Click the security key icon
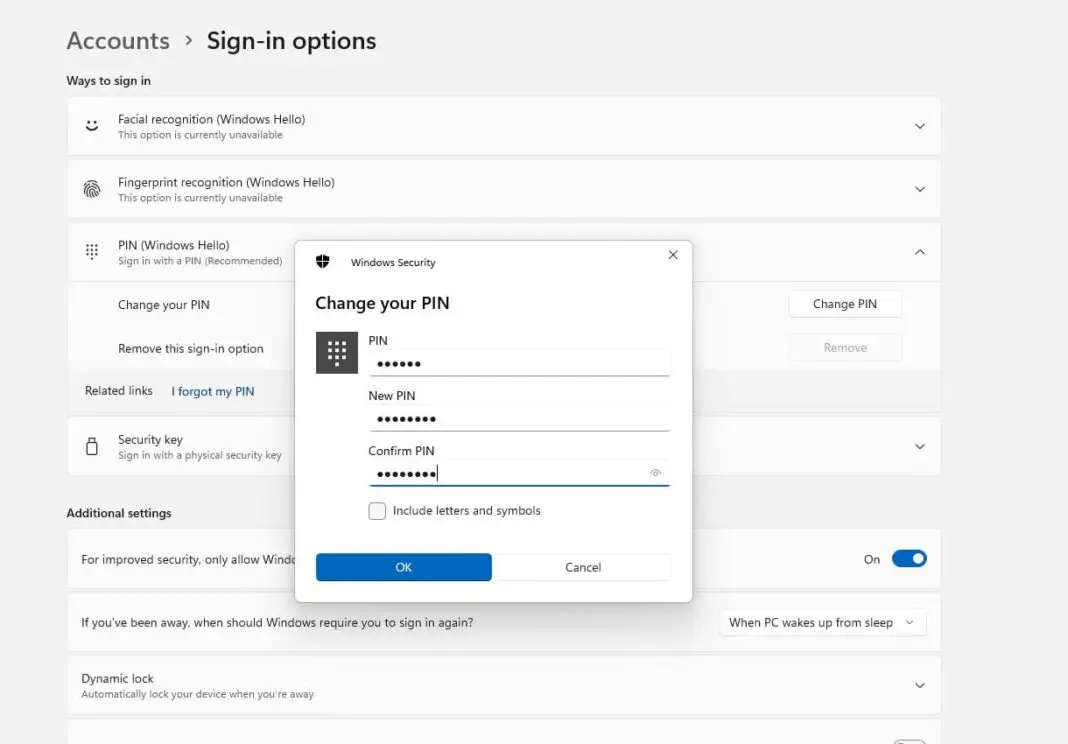Image resolution: width=1068 pixels, height=744 pixels. tap(91, 446)
